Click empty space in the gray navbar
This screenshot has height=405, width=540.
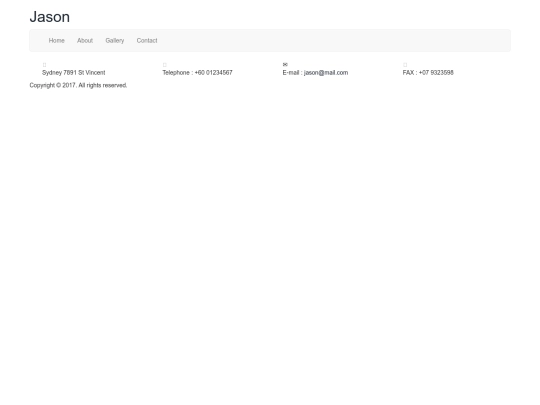tap(327, 41)
